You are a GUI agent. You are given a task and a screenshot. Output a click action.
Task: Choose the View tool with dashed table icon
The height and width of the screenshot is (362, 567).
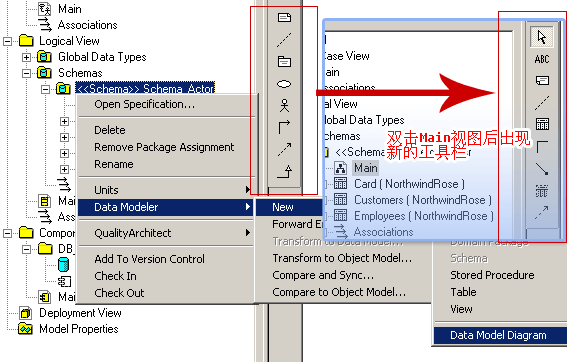tap(542, 191)
